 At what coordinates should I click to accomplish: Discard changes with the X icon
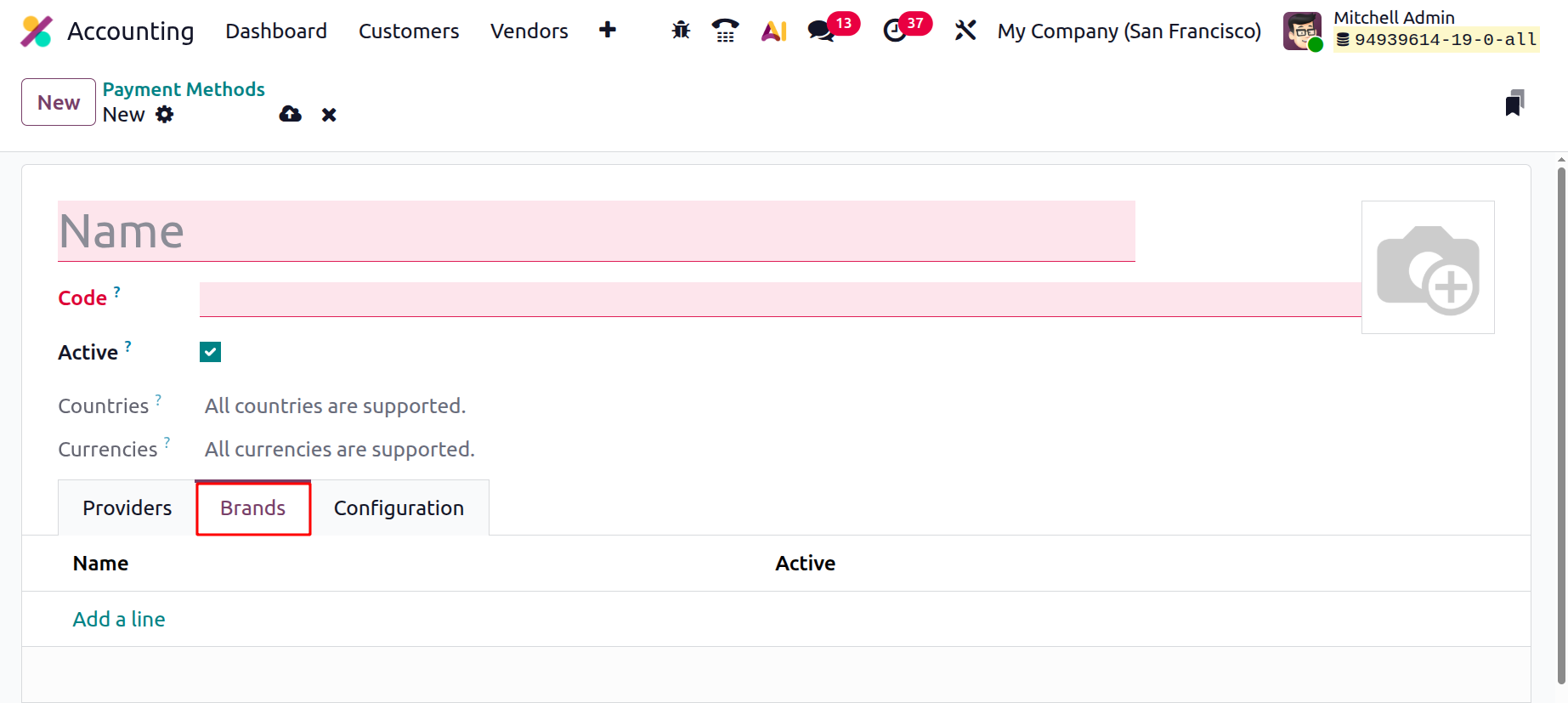(x=329, y=115)
